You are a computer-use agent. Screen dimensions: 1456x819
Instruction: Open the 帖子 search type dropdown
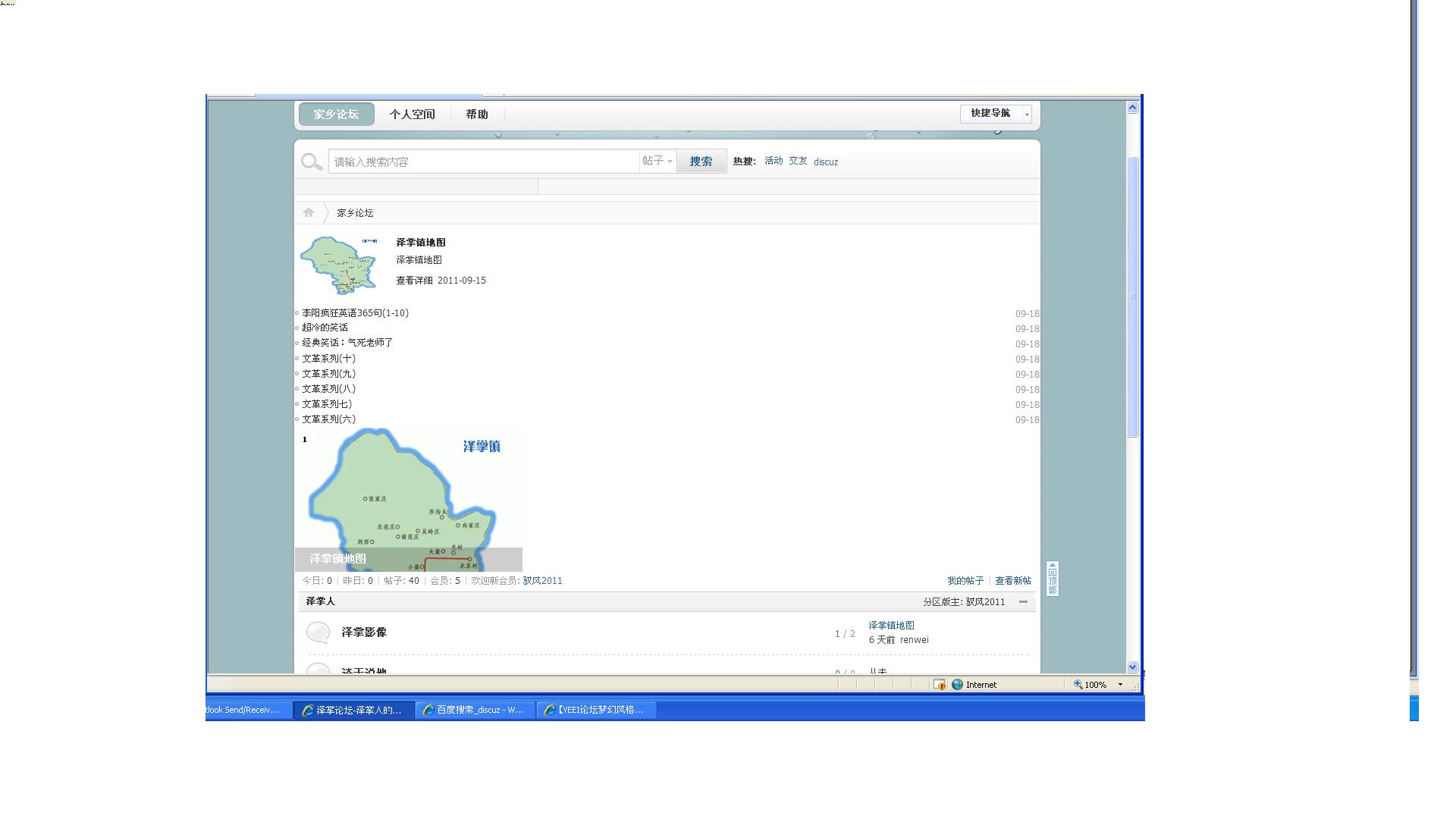[x=657, y=161]
